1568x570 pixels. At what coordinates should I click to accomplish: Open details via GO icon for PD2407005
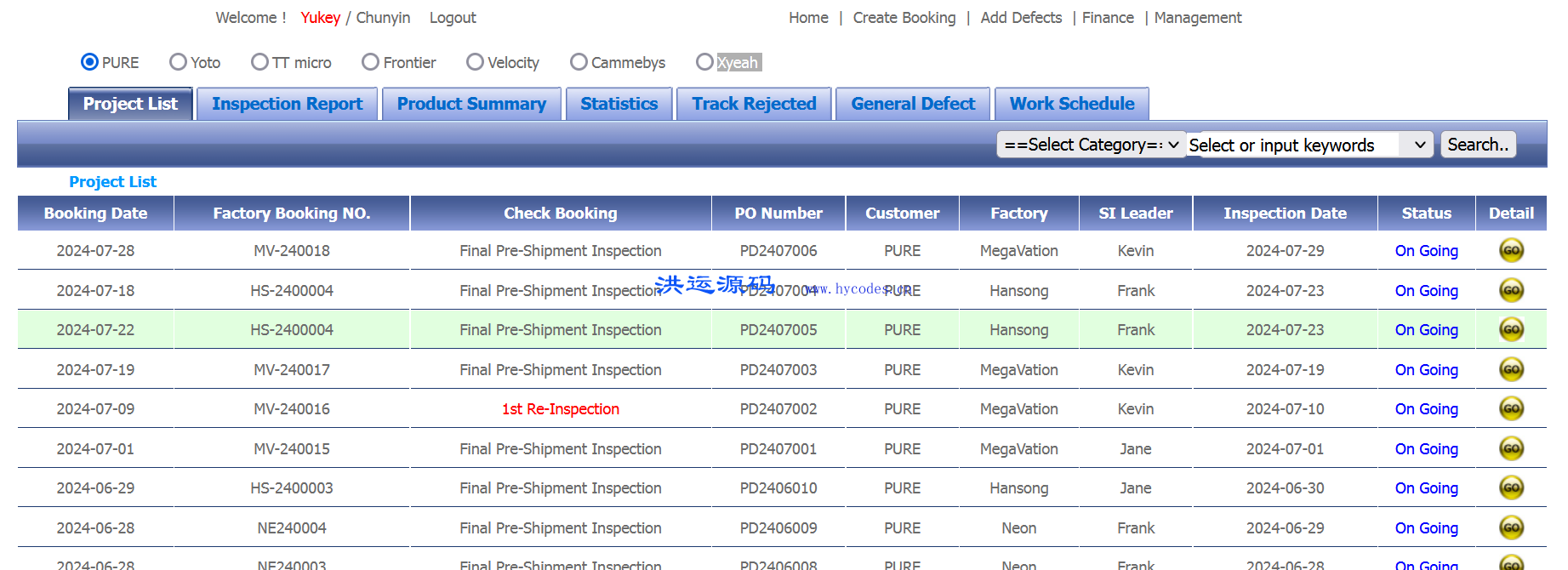point(1510,329)
